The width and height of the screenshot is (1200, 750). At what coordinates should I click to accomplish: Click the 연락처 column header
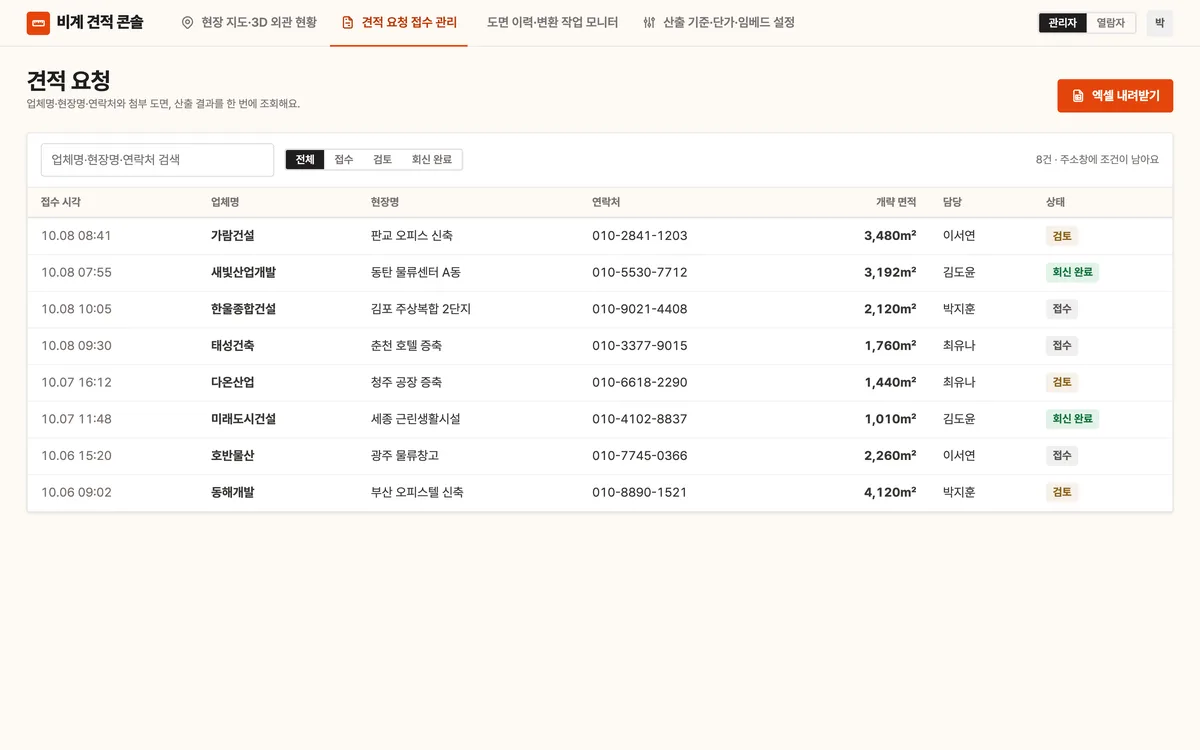[606, 202]
